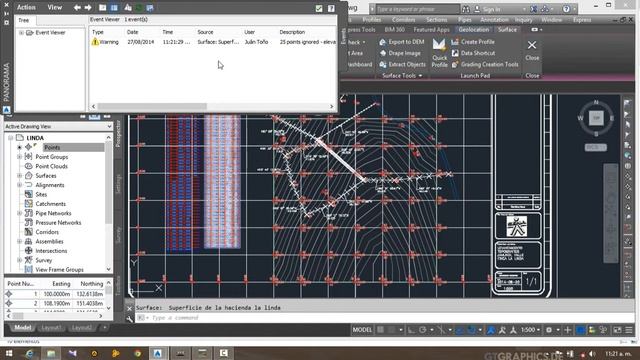Viewport: 640px width, 360px height.
Task: Click annotation visibility icon left of 1:500
Action: tap(513, 330)
